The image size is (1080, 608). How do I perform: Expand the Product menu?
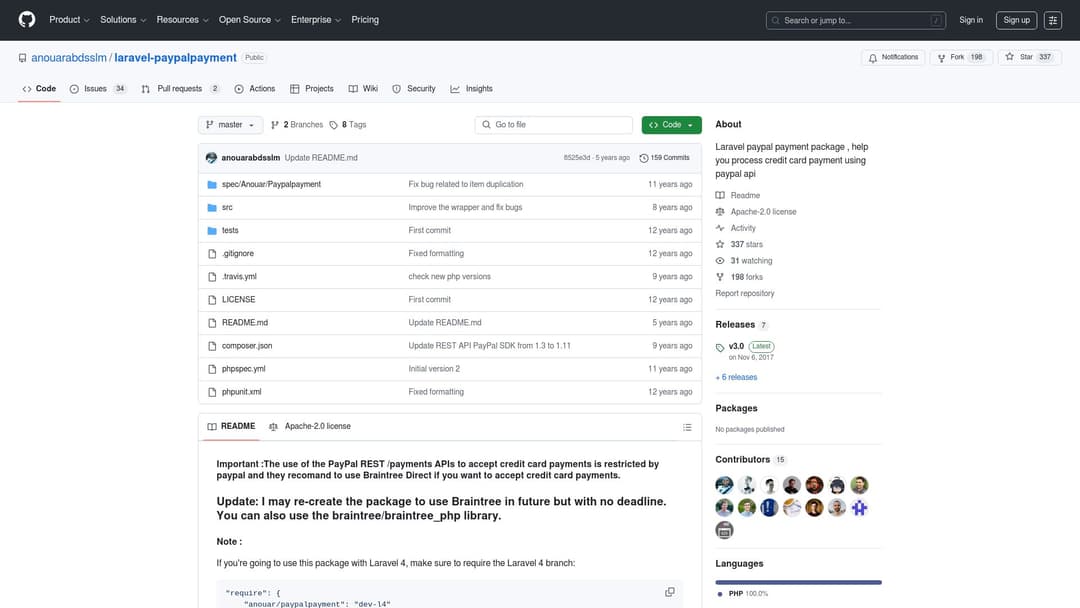pyautogui.click(x=69, y=20)
